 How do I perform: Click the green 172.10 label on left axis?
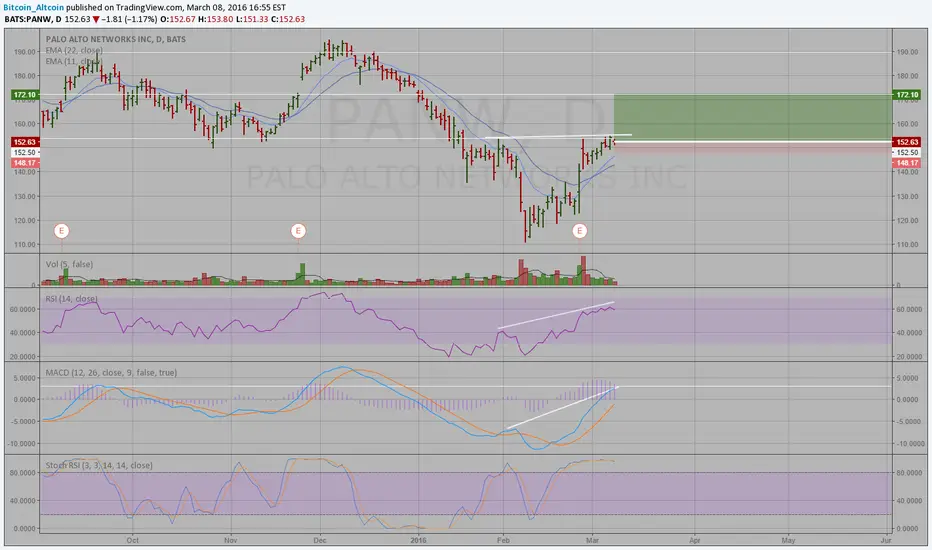click(x=25, y=95)
